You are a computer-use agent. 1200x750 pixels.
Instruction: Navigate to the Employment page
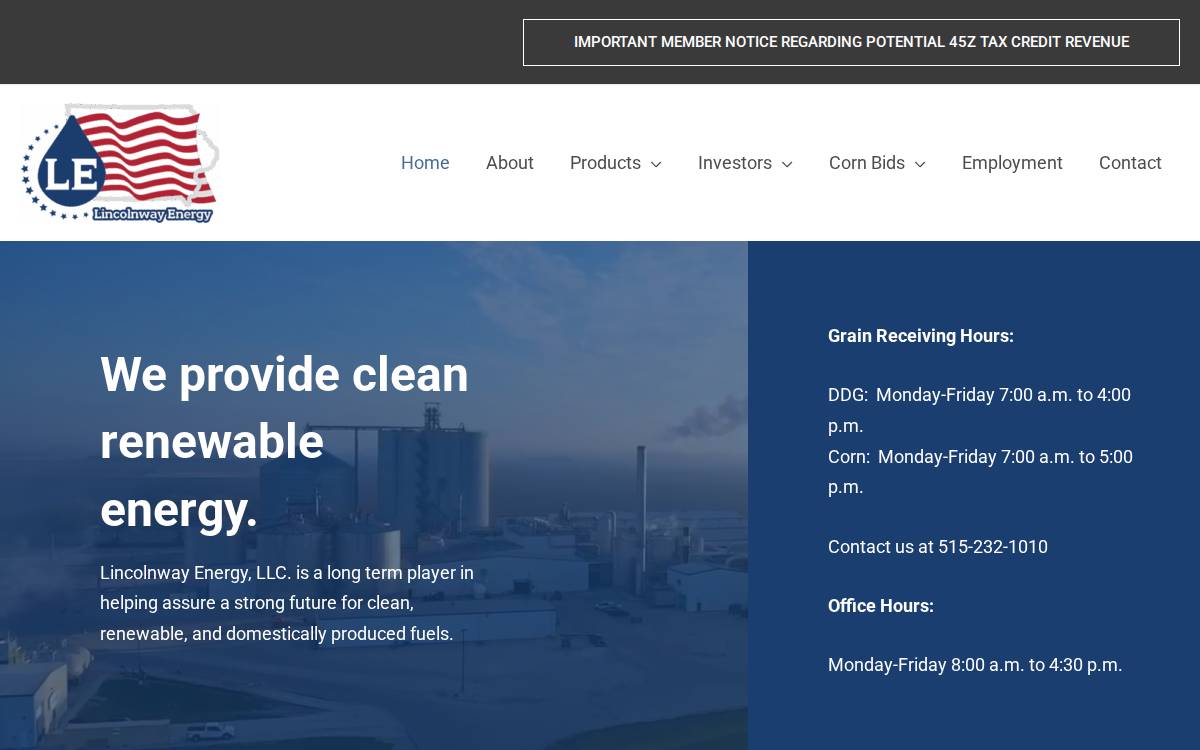coord(1012,163)
